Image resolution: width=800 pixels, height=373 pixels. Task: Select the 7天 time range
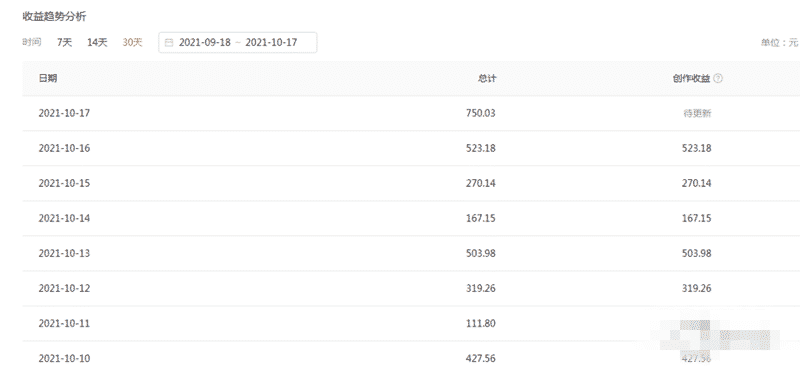[x=64, y=42]
